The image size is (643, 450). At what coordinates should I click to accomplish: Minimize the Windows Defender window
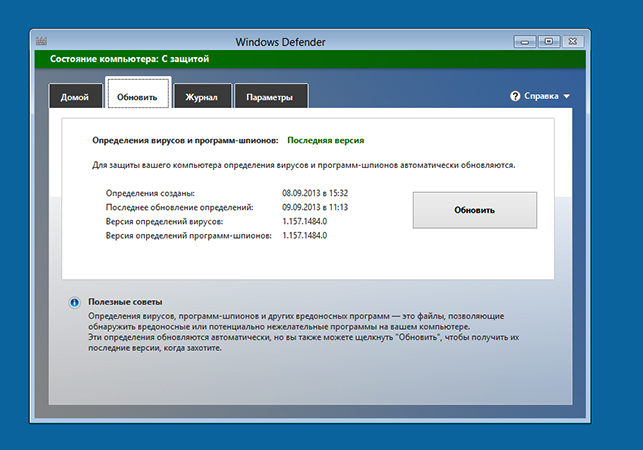point(524,42)
